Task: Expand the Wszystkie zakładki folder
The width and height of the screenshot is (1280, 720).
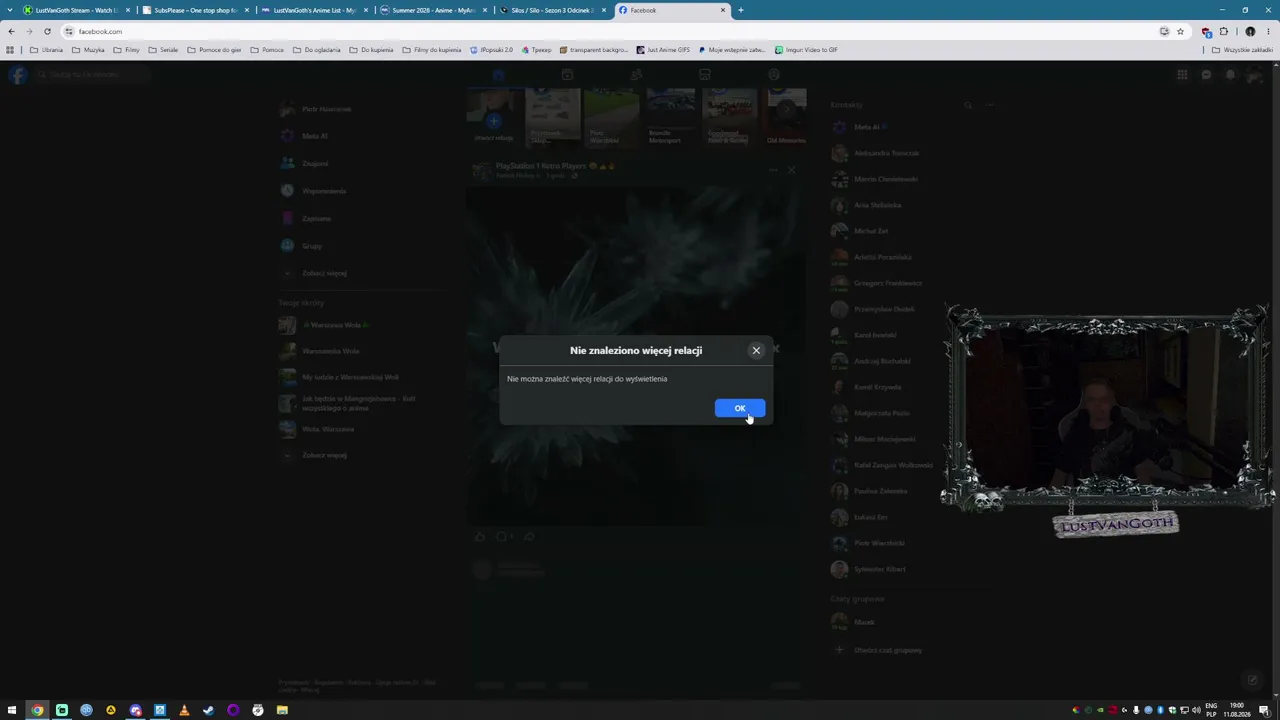Action: [x=1244, y=50]
